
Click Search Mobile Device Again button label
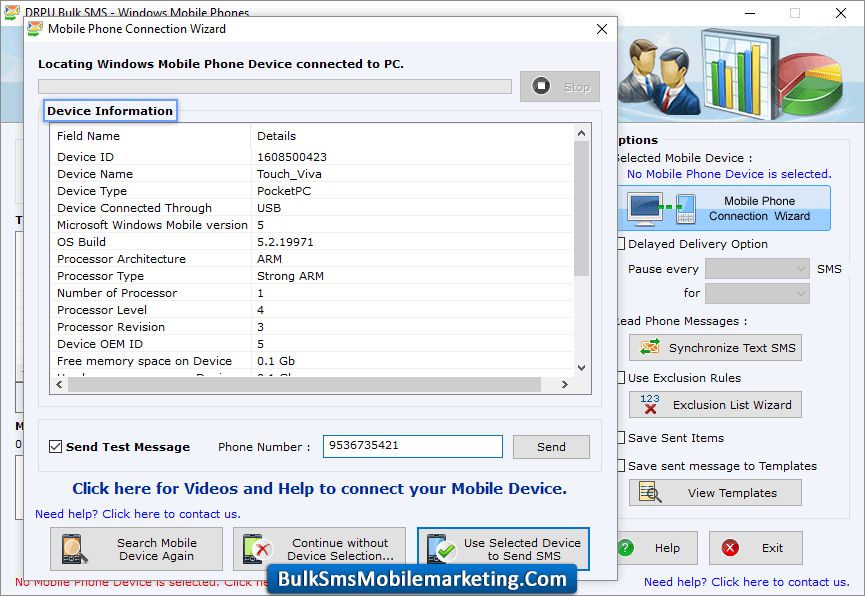pyautogui.click(x=157, y=550)
